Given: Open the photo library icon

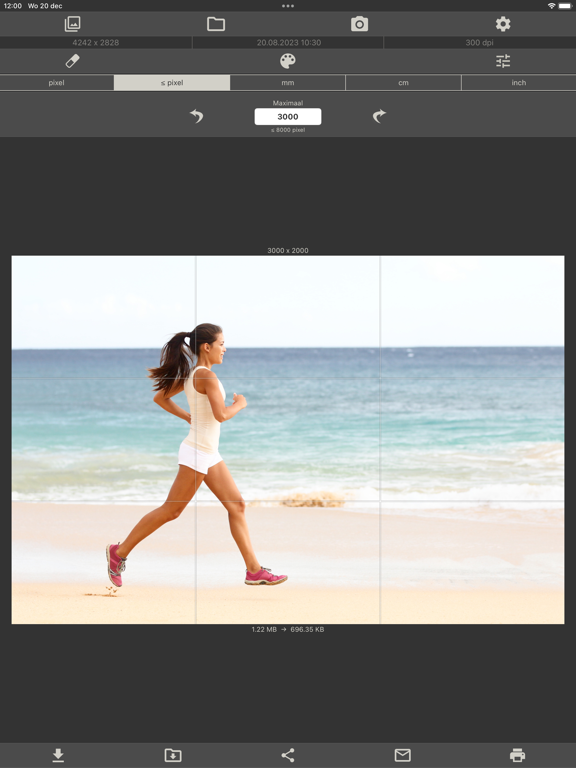Looking at the screenshot, I should click(72, 24).
